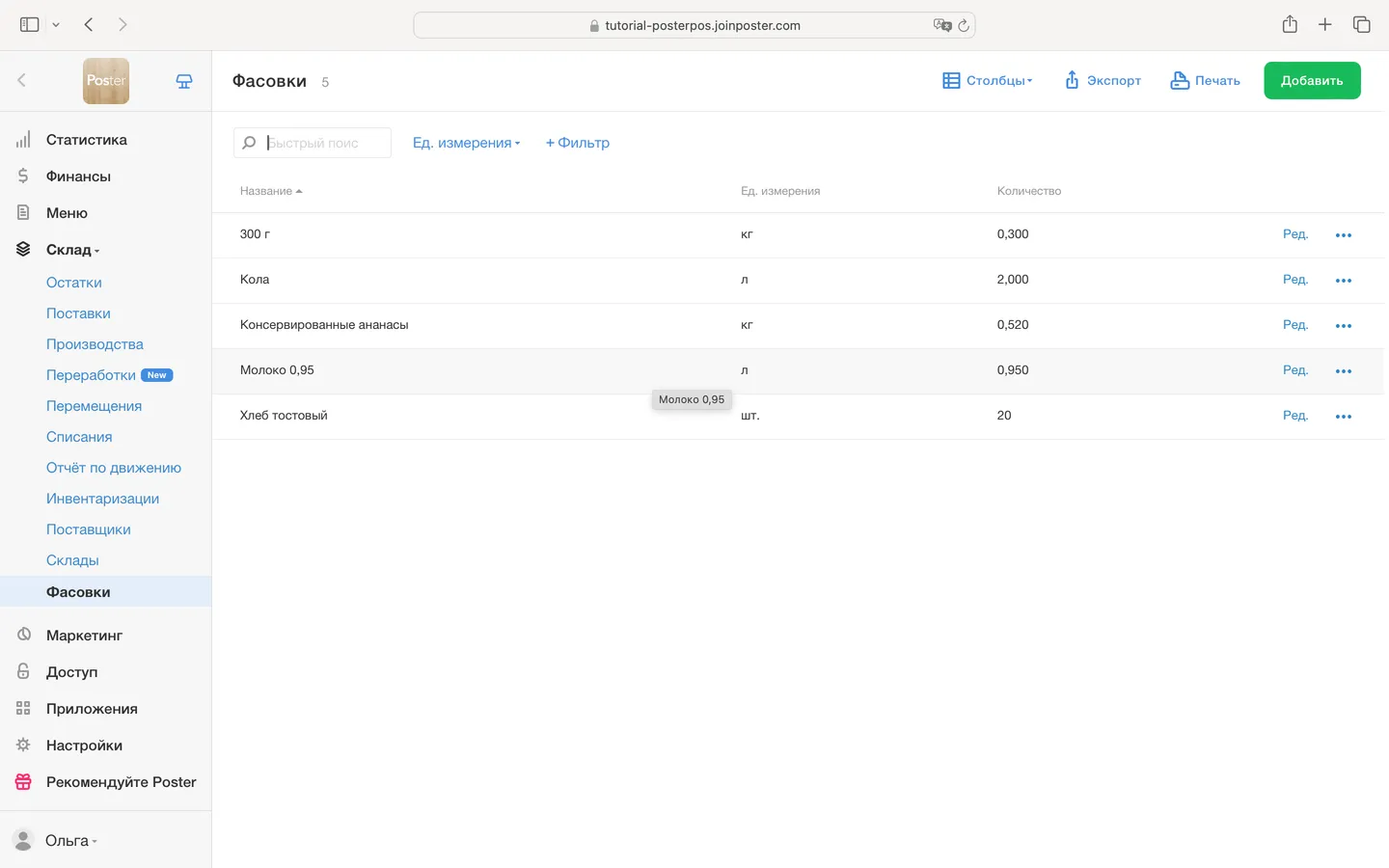
Task: Open Остатки in the sidebar
Action: (x=74, y=283)
